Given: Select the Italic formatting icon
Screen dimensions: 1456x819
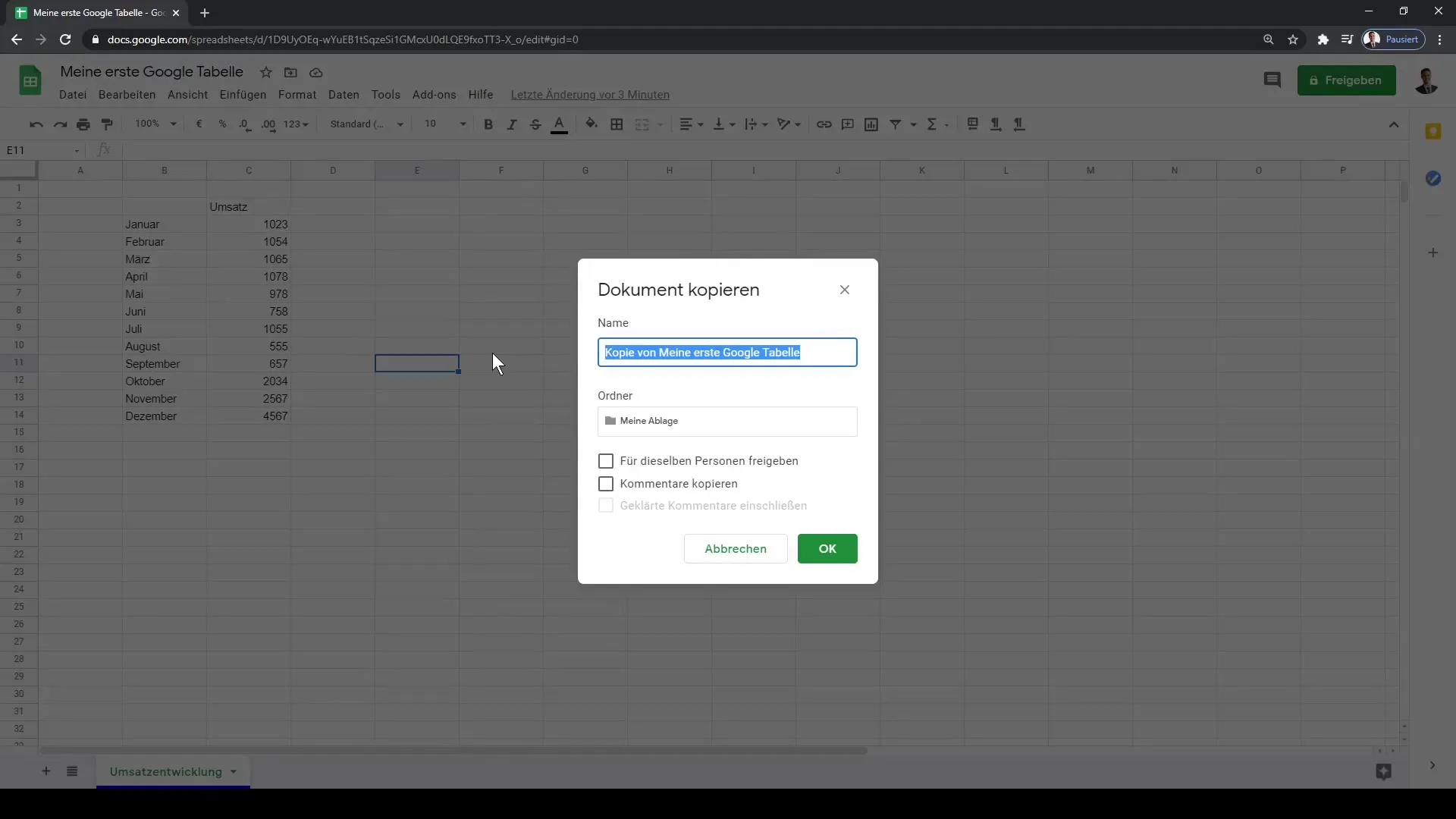Looking at the screenshot, I should [x=511, y=124].
